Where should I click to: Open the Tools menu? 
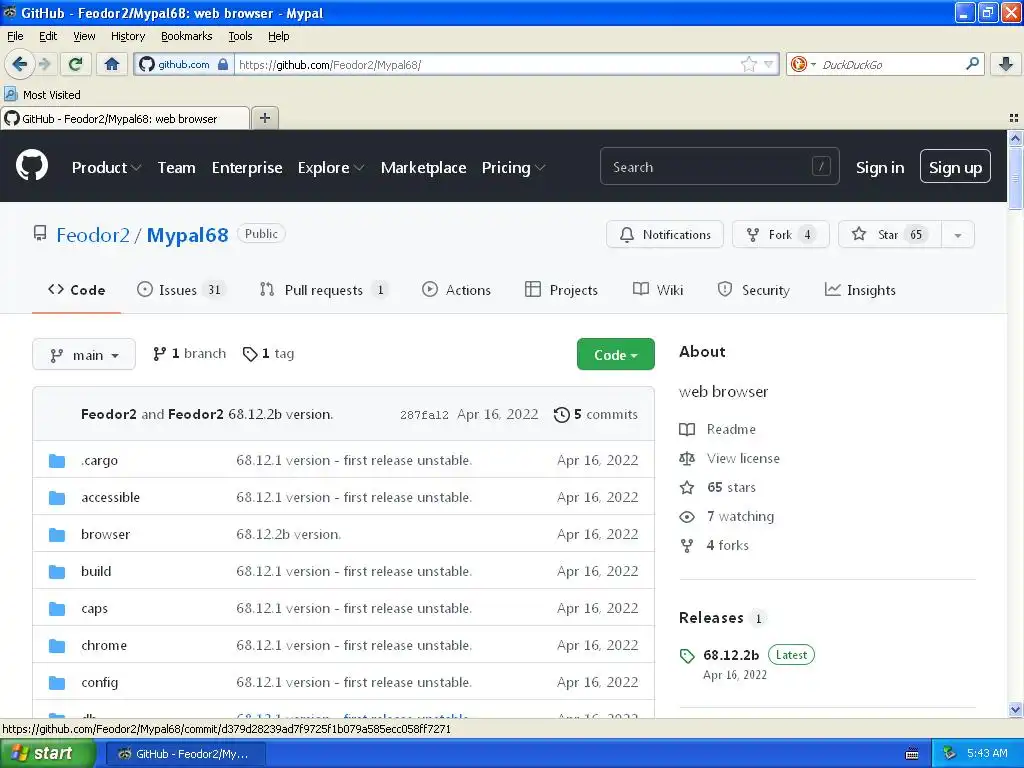[x=240, y=36]
